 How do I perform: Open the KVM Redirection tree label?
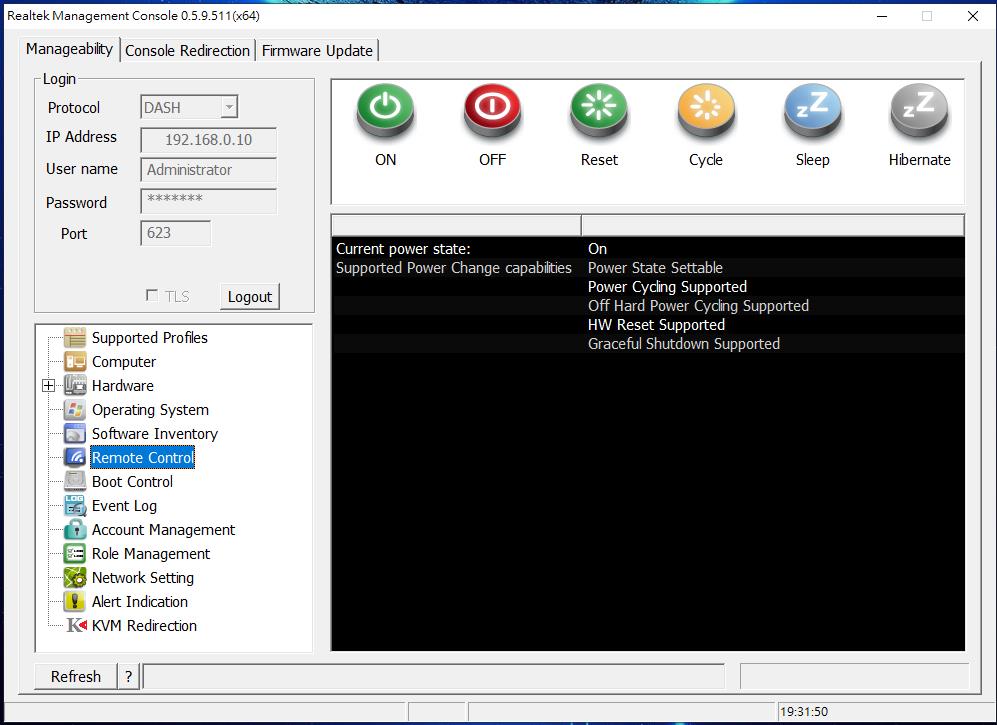click(x=144, y=626)
